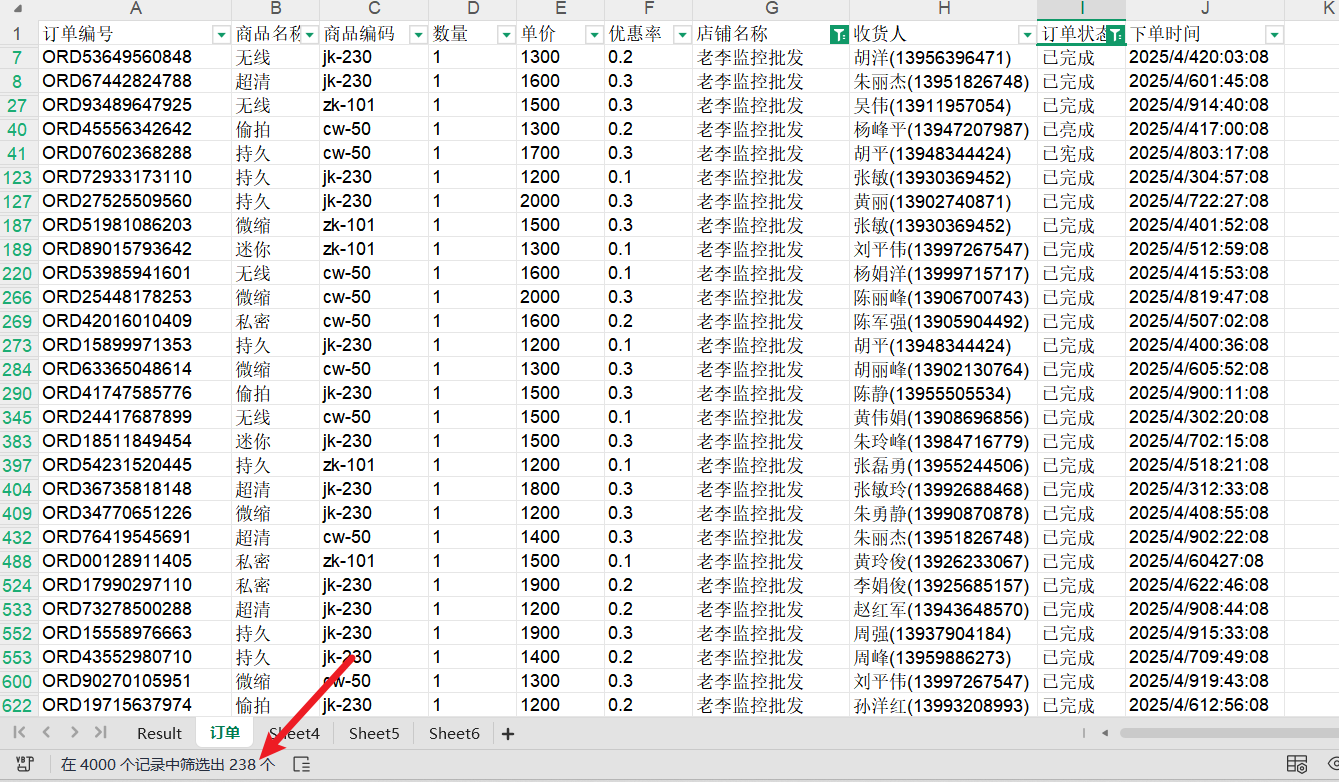Screen dimensions: 1339x782
Task: Select row 27 header
Action: click(18, 106)
